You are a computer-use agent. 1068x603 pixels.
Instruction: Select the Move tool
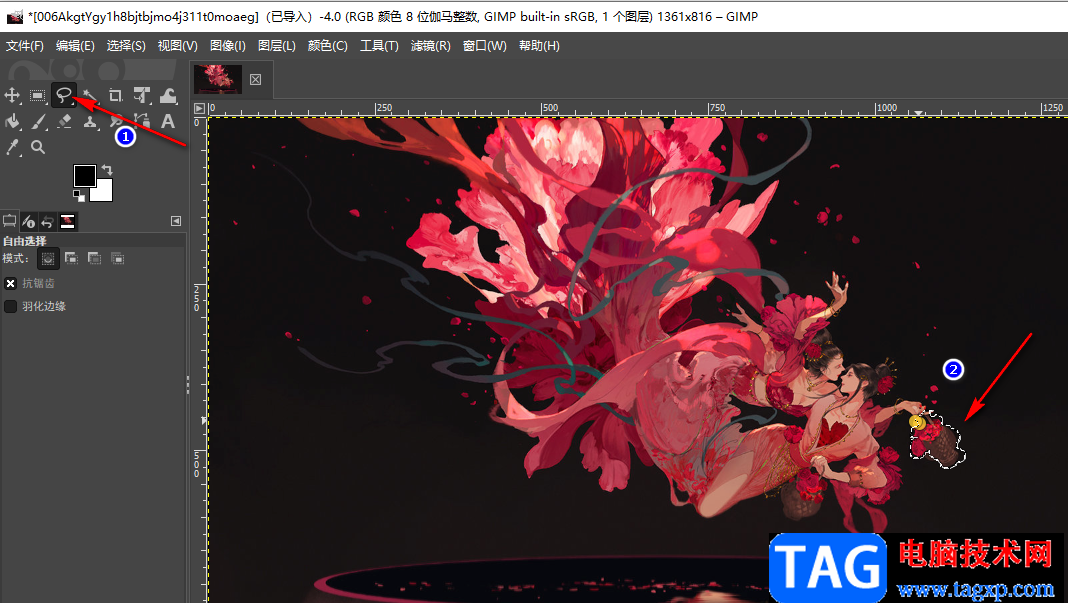(12, 95)
